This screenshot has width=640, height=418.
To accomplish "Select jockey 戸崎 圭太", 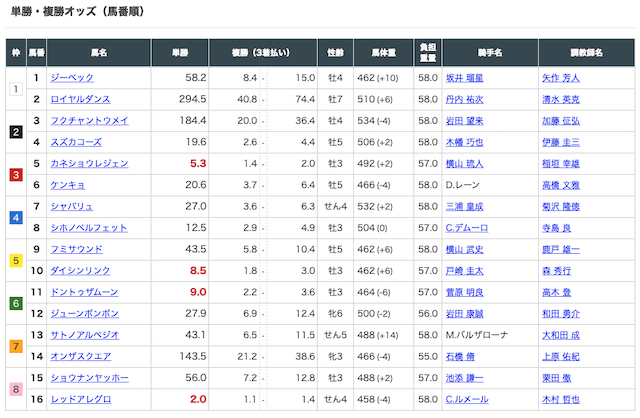I will click(464, 270).
